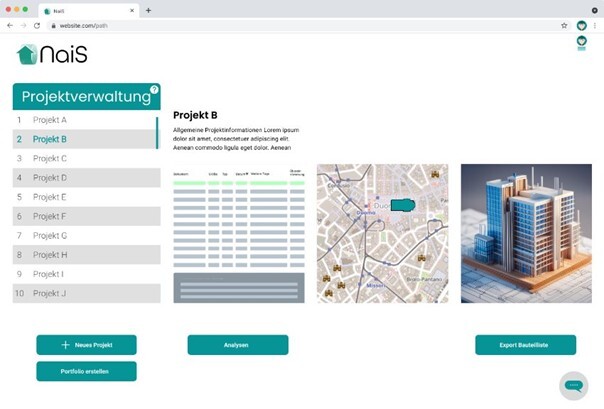Open the browser three-dot menu
The height and width of the screenshot is (409, 604).
(x=594, y=25)
